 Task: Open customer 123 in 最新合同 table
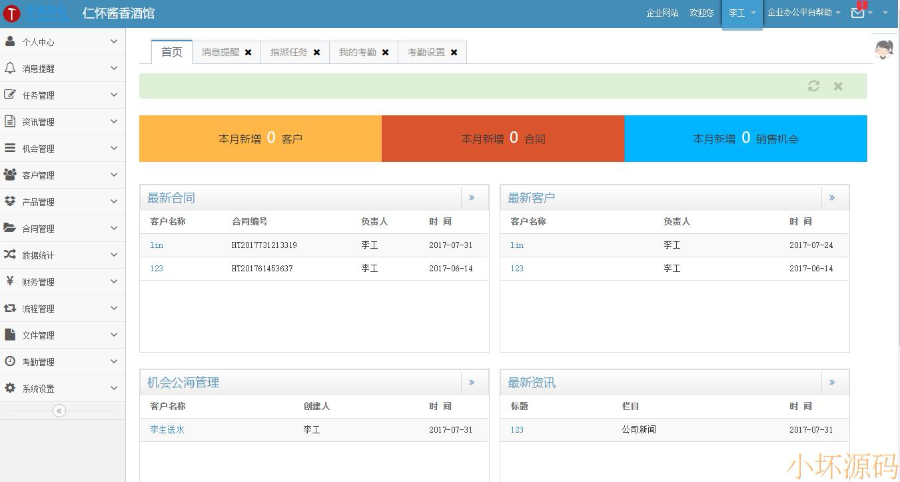157,268
